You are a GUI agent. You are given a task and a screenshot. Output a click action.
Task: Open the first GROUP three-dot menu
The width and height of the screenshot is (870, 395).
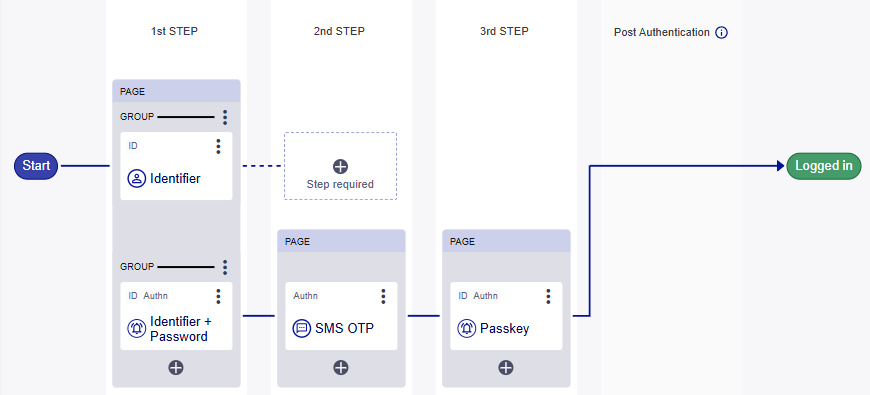(225, 117)
